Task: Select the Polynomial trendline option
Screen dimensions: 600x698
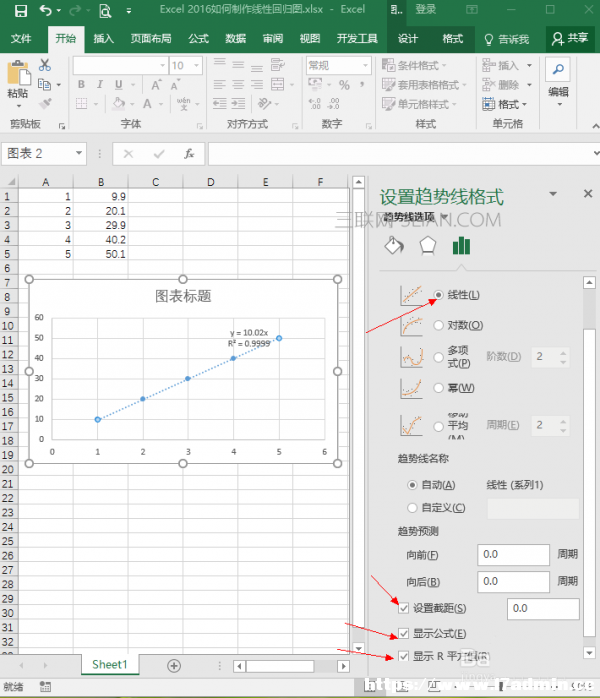Action: pyautogui.click(x=438, y=357)
